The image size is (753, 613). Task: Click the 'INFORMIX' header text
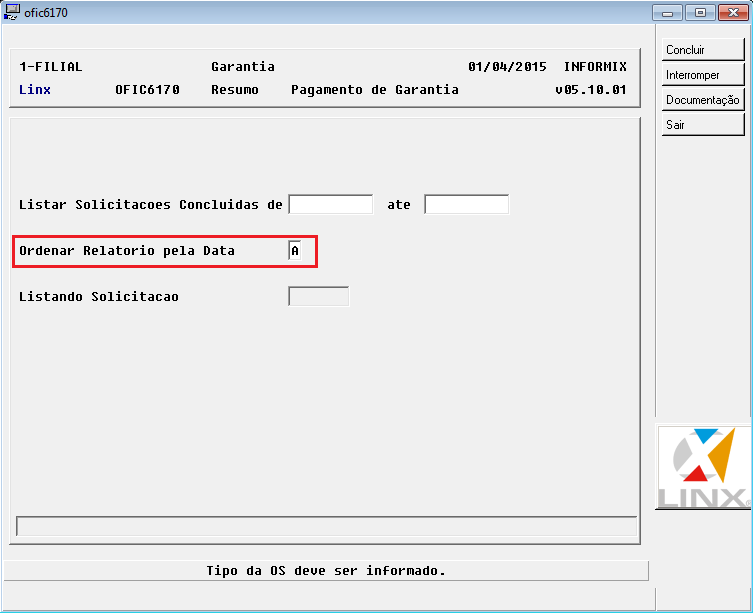click(x=595, y=67)
